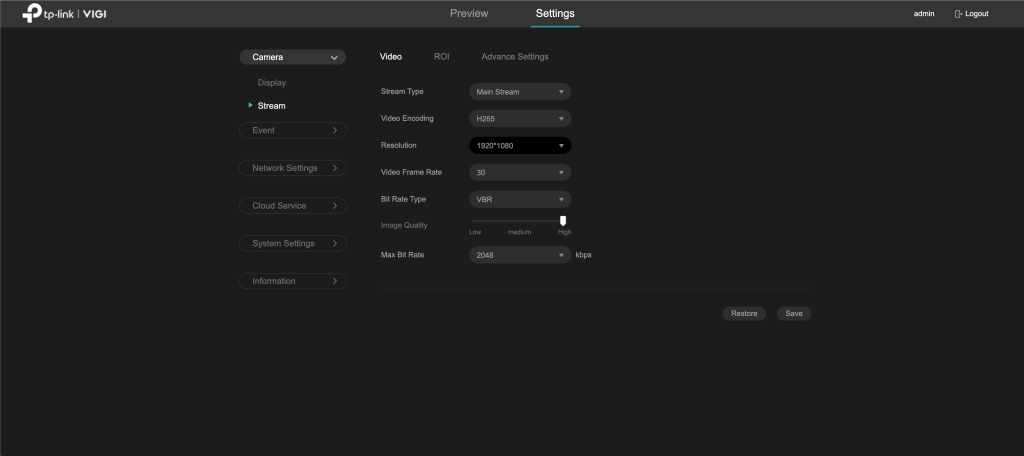Click the admin account name
This screenshot has height=456, width=1024.
[923, 14]
